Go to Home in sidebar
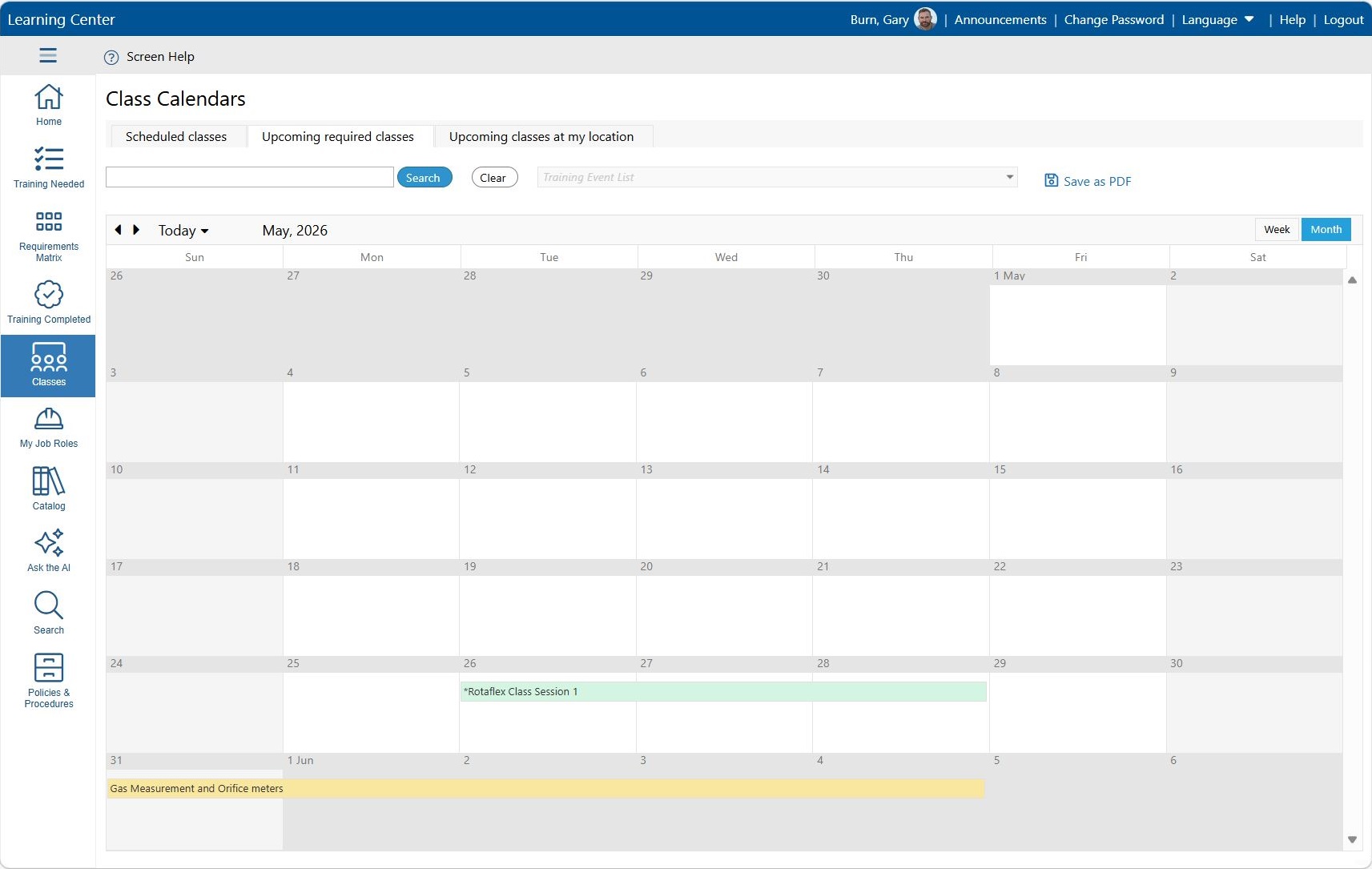 [x=48, y=105]
